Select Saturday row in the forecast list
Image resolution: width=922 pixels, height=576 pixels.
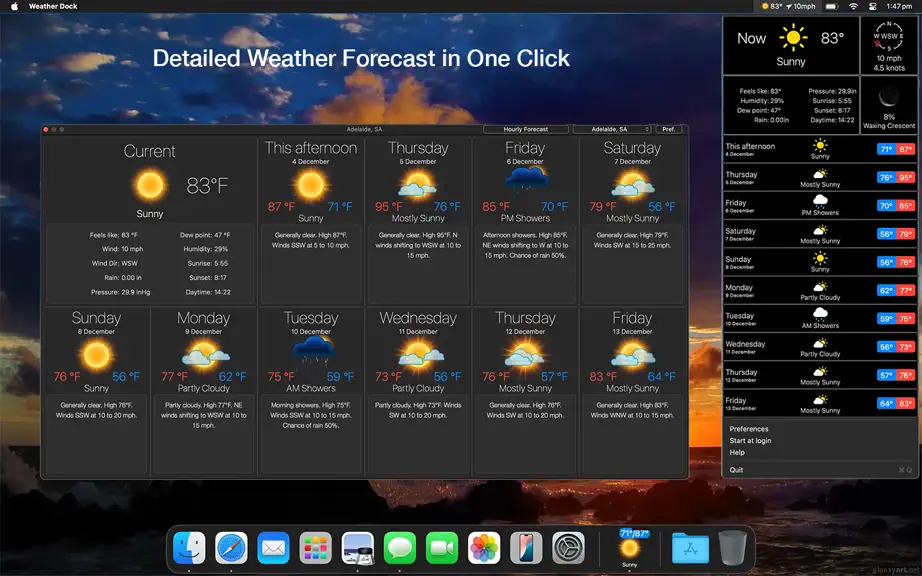[820, 235]
